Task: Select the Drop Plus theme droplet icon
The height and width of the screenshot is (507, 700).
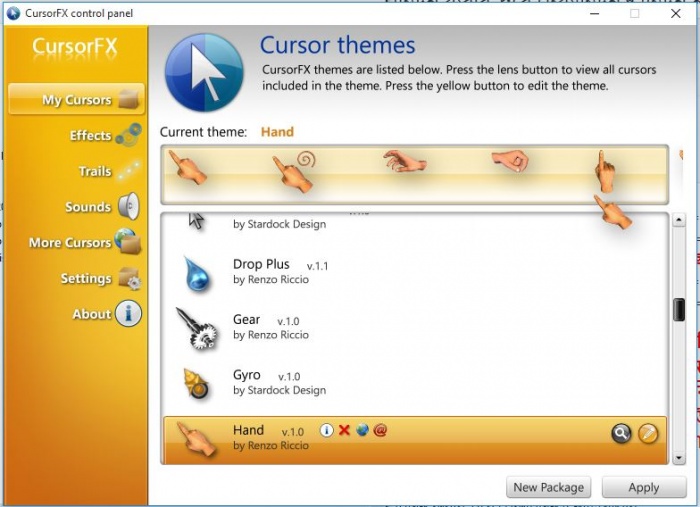Action: pos(196,274)
